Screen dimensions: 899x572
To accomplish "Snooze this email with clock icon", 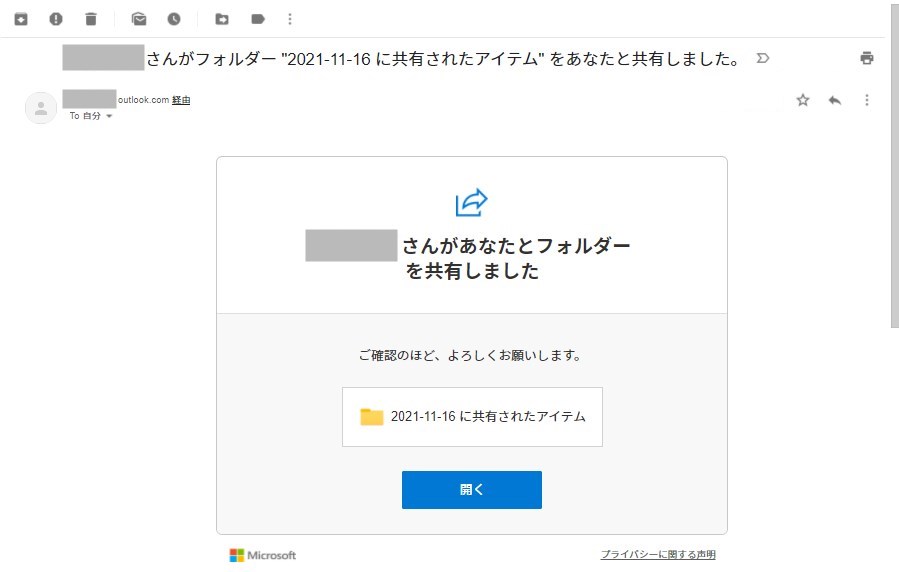I will tap(174, 19).
